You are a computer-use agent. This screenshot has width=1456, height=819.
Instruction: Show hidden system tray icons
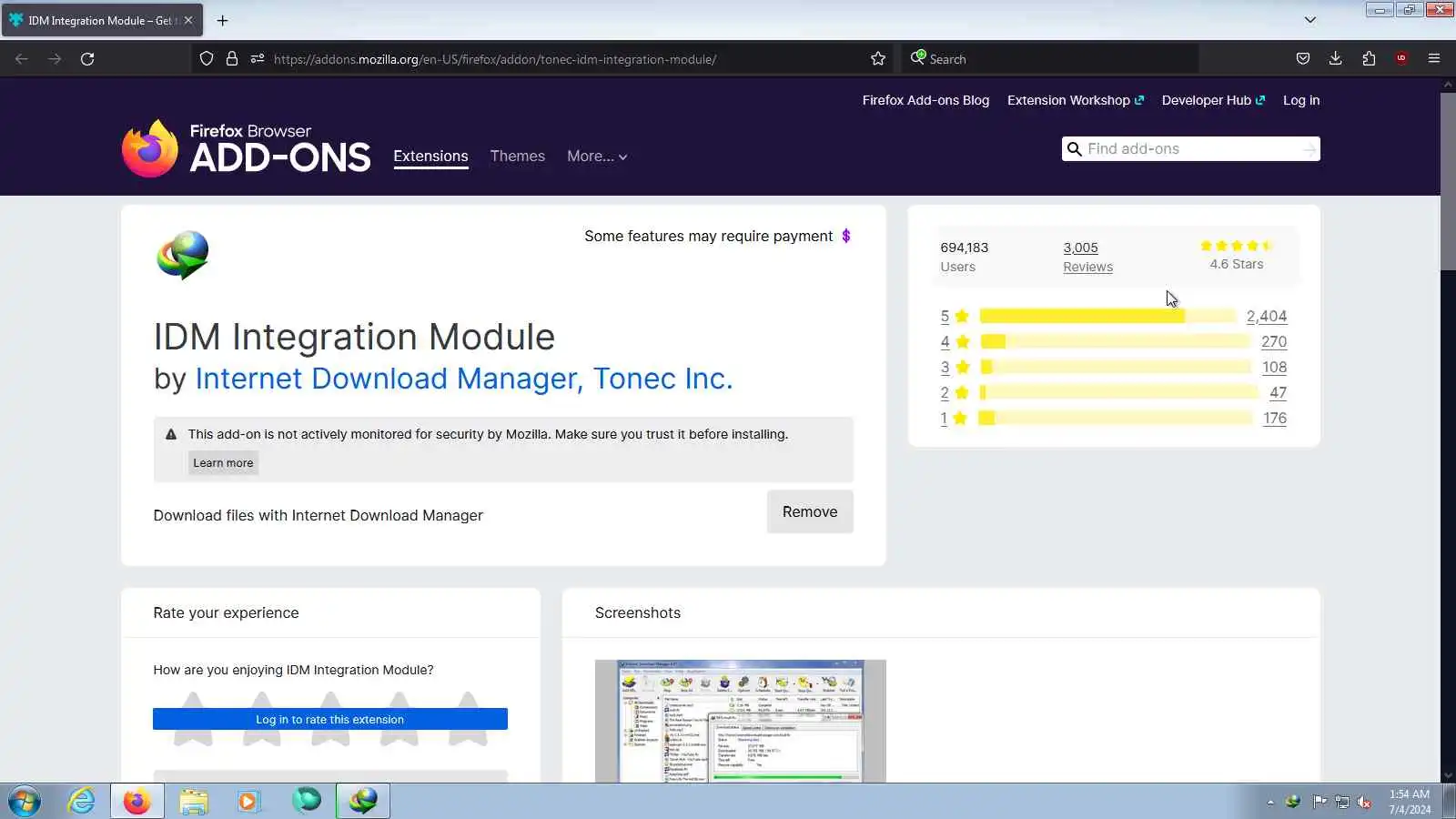pos(1270,802)
